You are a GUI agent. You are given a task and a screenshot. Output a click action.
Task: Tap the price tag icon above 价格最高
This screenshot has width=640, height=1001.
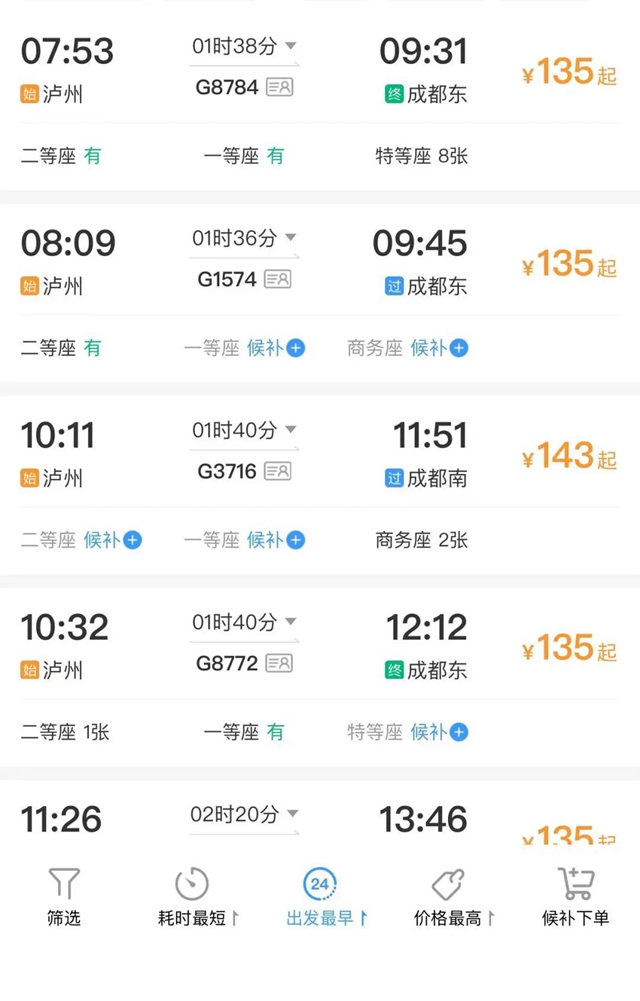(x=450, y=883)
